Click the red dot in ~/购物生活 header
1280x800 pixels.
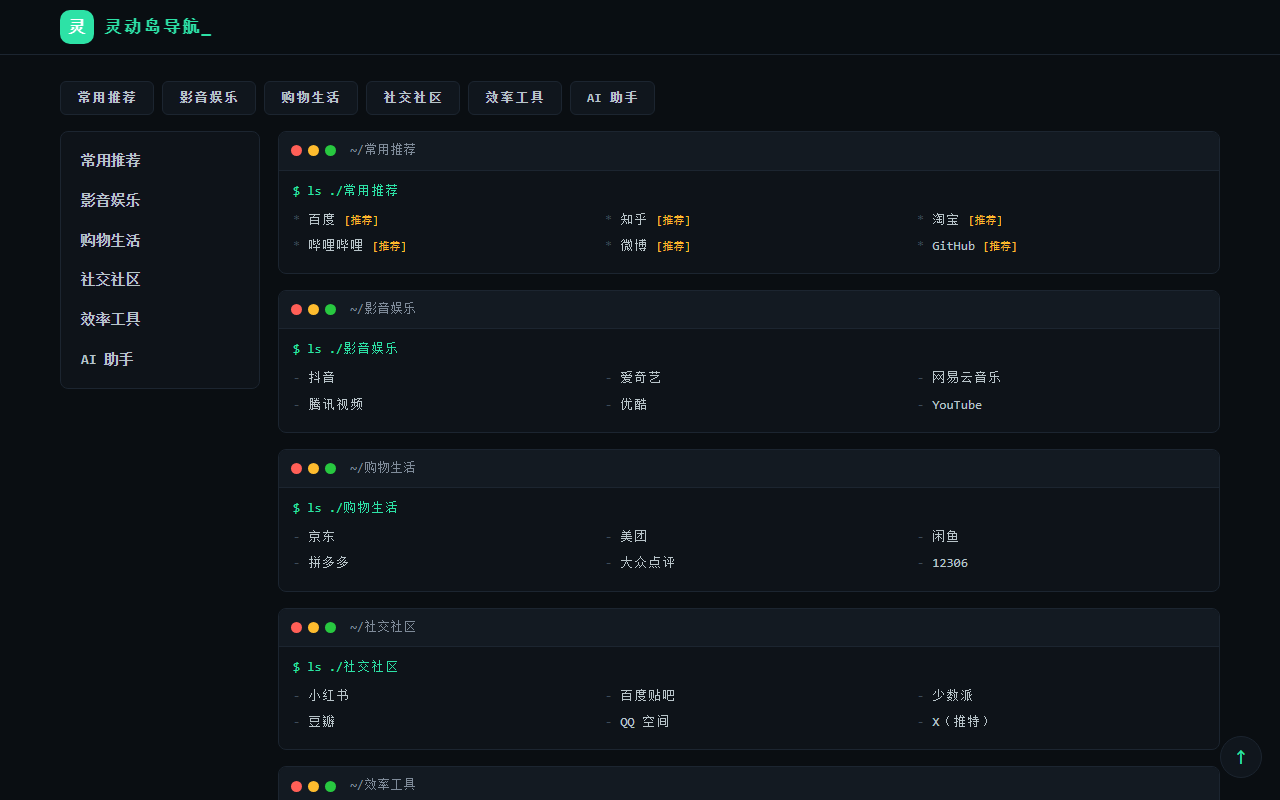pyautogui.click(x=296, y=468)
